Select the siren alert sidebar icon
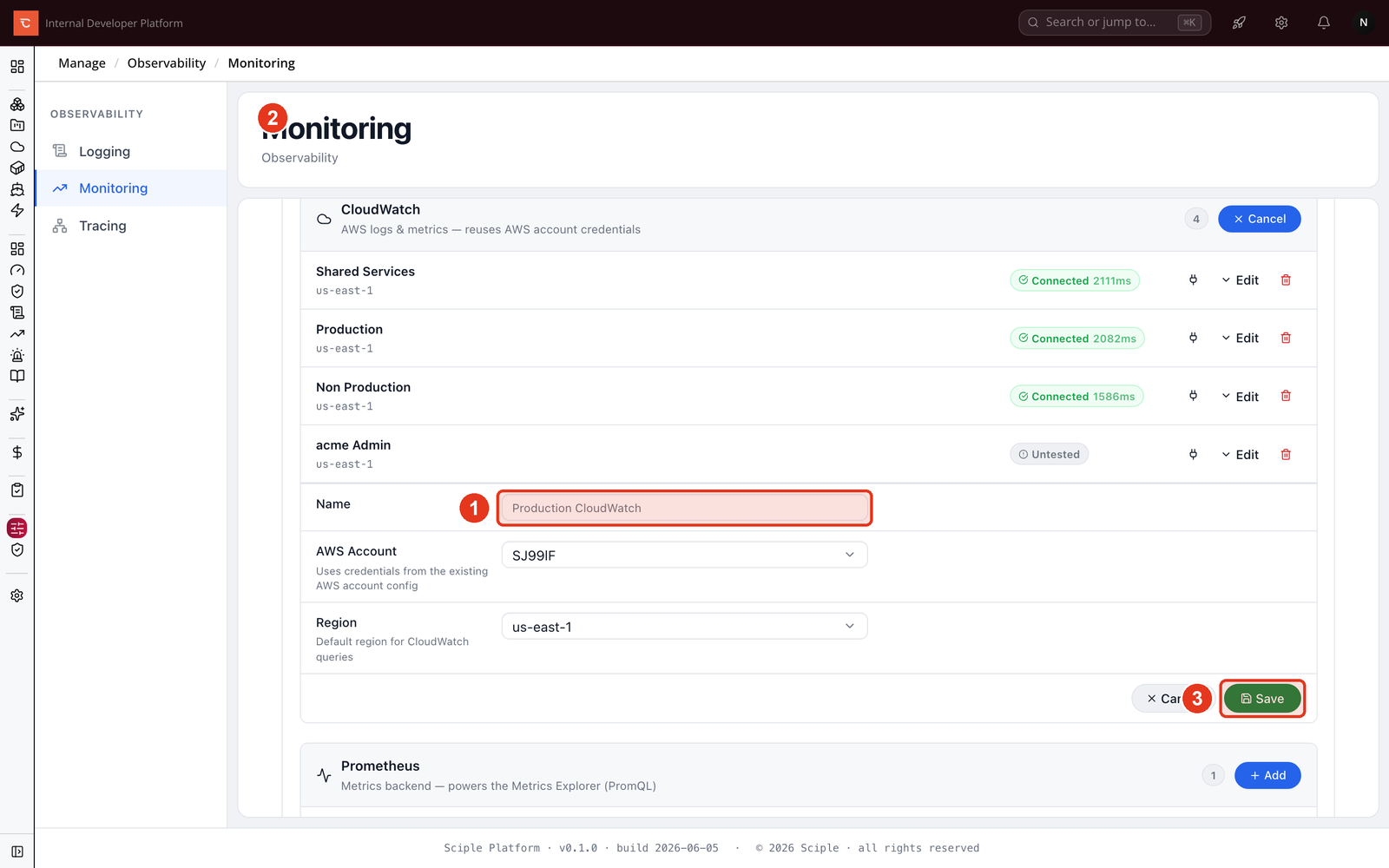Image resolution: width=1389 pixels, height=868 pixels. click(17, 355)
